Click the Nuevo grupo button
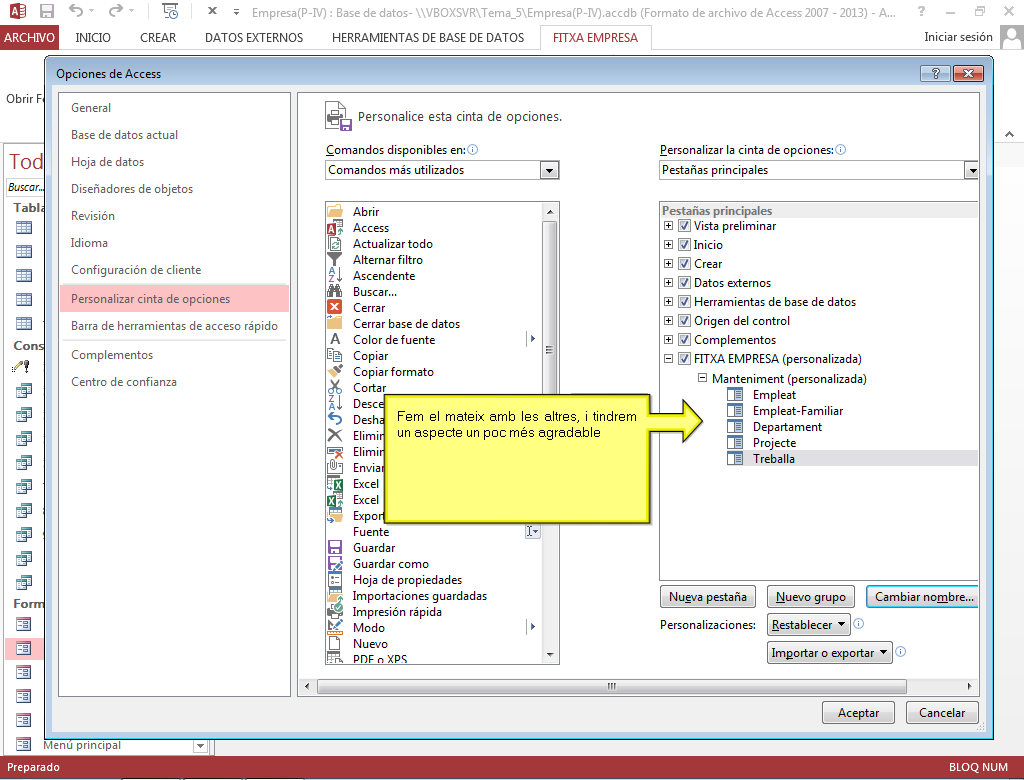This screenshot has height=780, width=1024. tap(810, 596)
